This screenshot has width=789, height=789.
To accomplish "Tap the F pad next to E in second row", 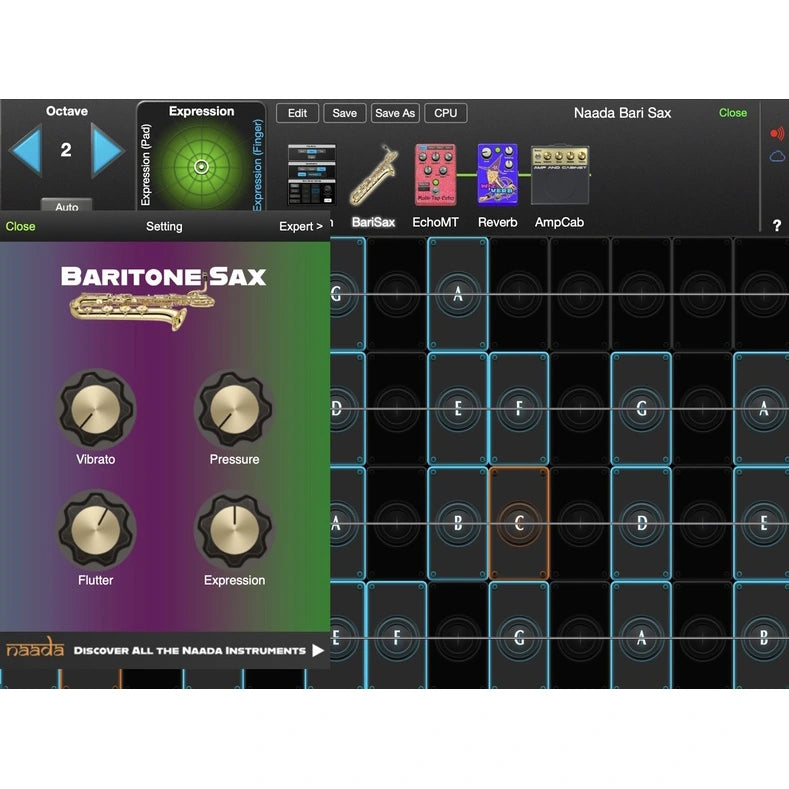I will point(519,409).
